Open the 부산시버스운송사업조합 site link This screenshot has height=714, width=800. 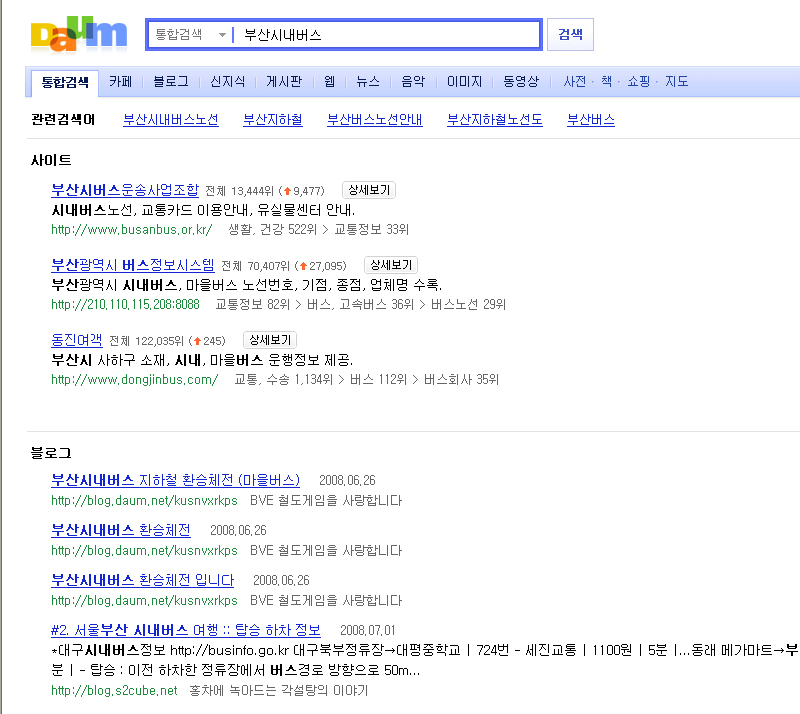(125, 190)
